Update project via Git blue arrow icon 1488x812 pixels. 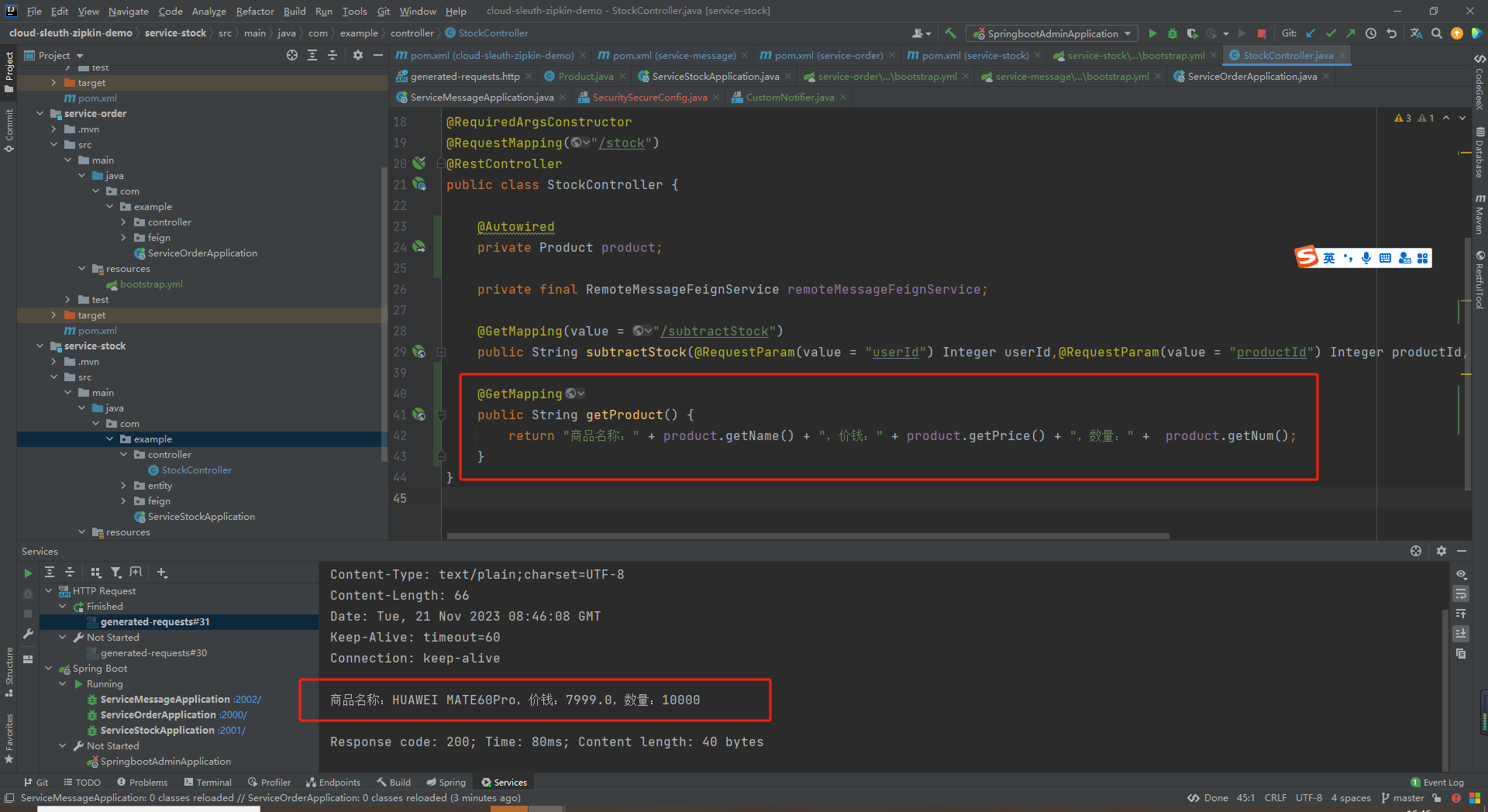[x=1311, y=33]
